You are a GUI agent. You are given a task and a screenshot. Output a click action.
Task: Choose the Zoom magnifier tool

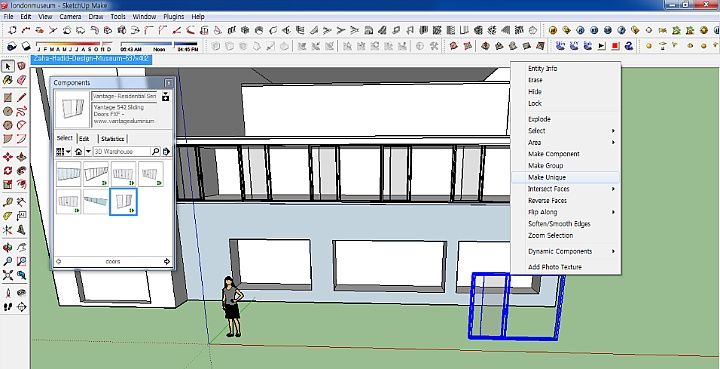(8, 262)
